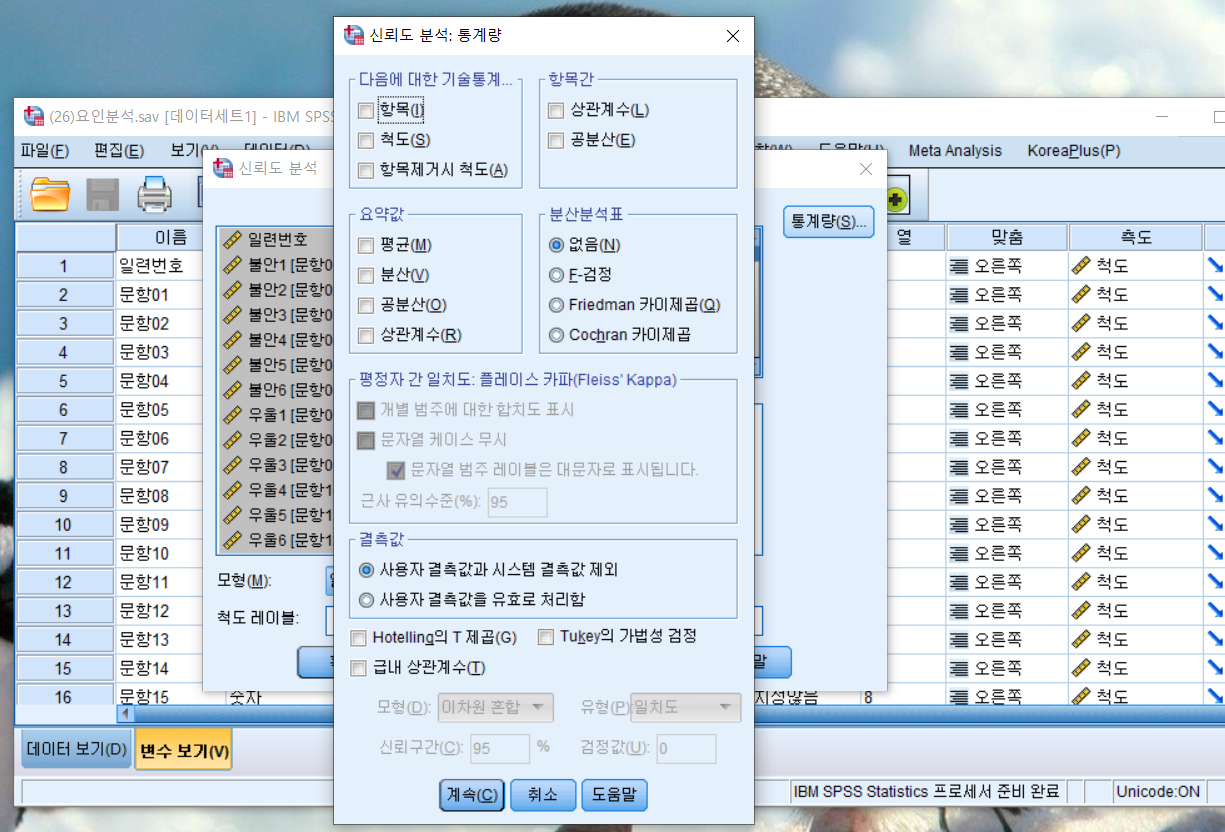Click the green plus toolbar icon
The width and height of the screenshot is (1225, 832).
pyautogui.click(x=894, y=199)
